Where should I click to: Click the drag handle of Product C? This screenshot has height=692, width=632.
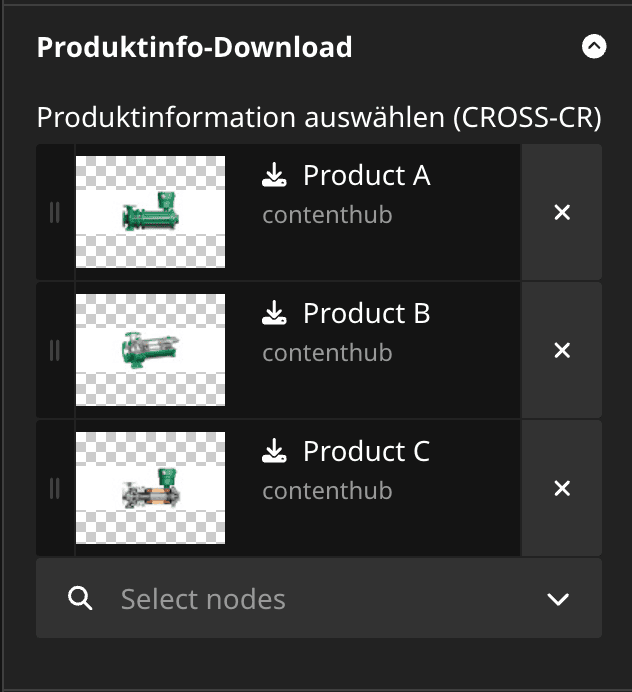55,489
